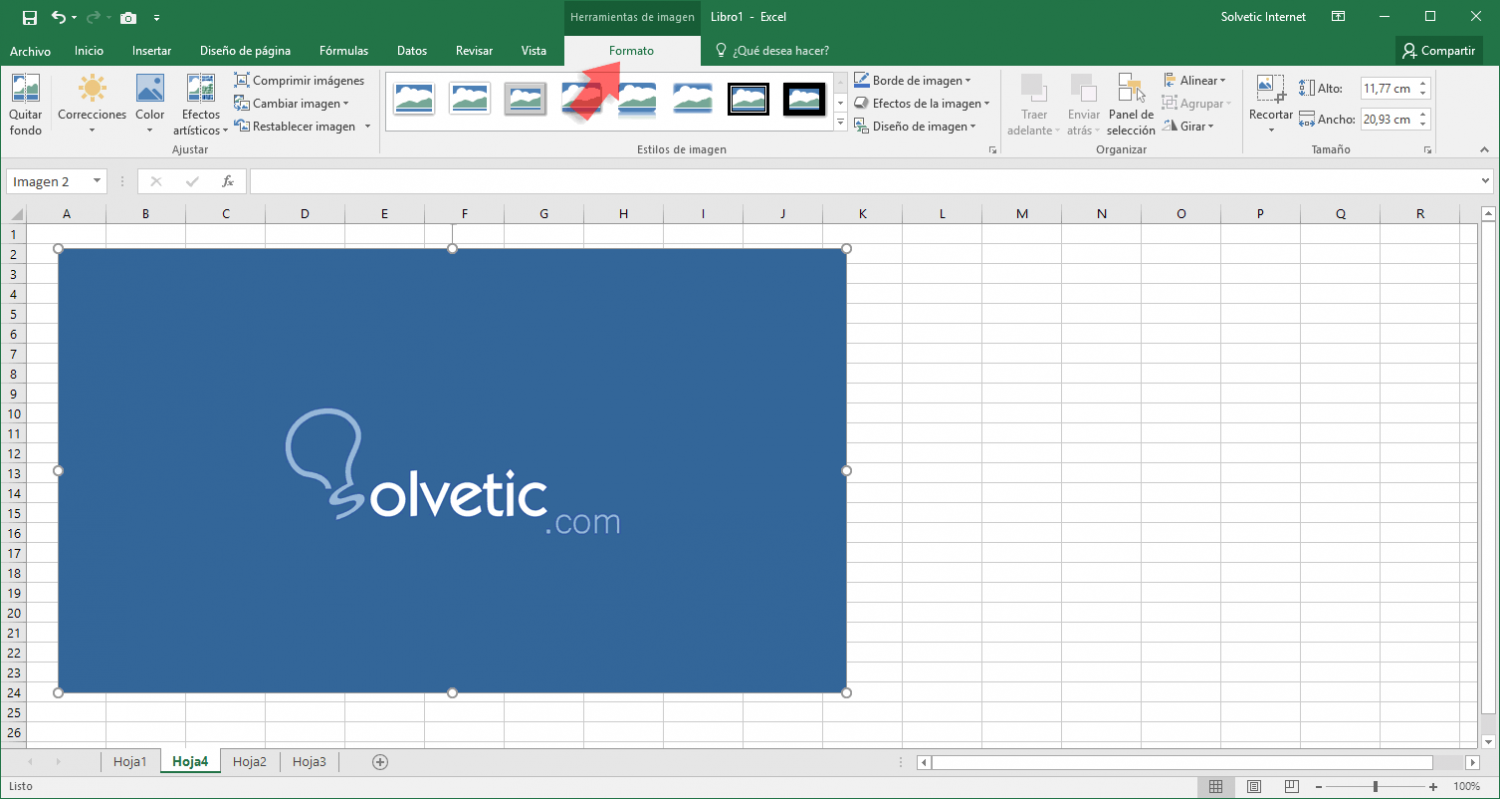Click the Insert Function fx icon
This screenshot has height=799, width=1500.
tap(228, 181)
